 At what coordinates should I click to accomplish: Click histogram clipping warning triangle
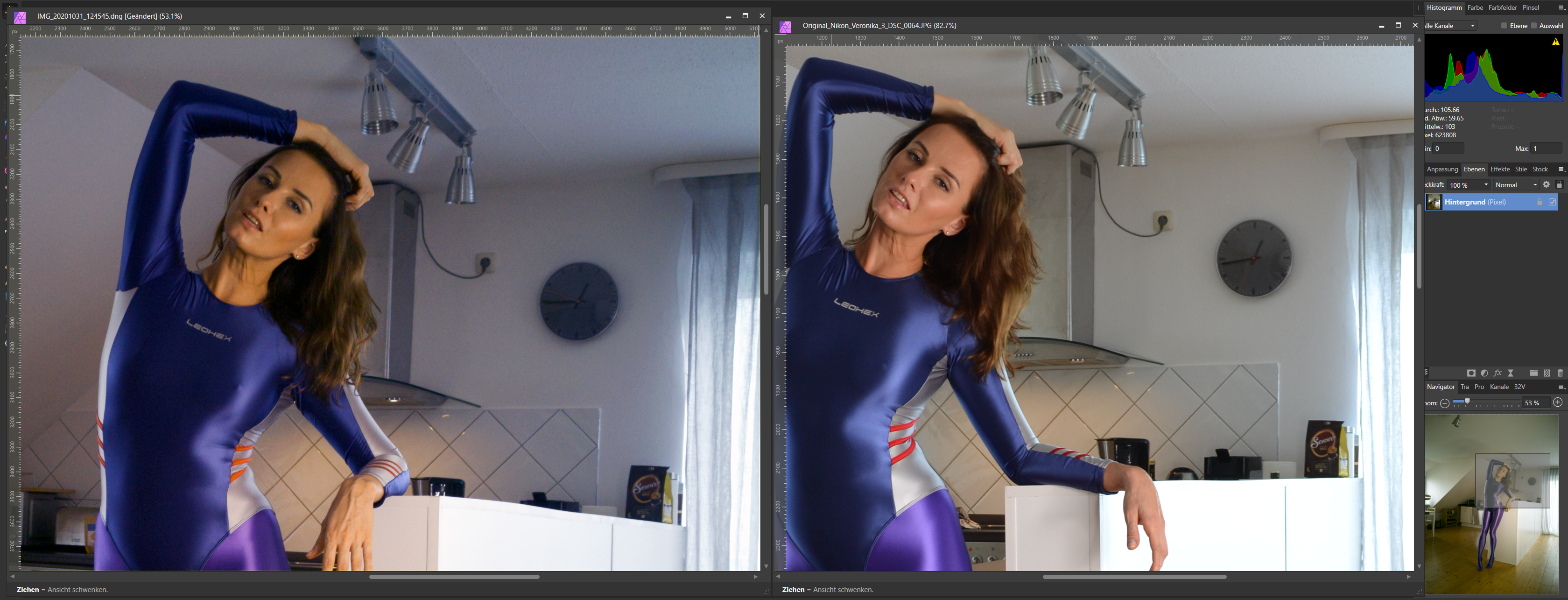point(1555,42)
